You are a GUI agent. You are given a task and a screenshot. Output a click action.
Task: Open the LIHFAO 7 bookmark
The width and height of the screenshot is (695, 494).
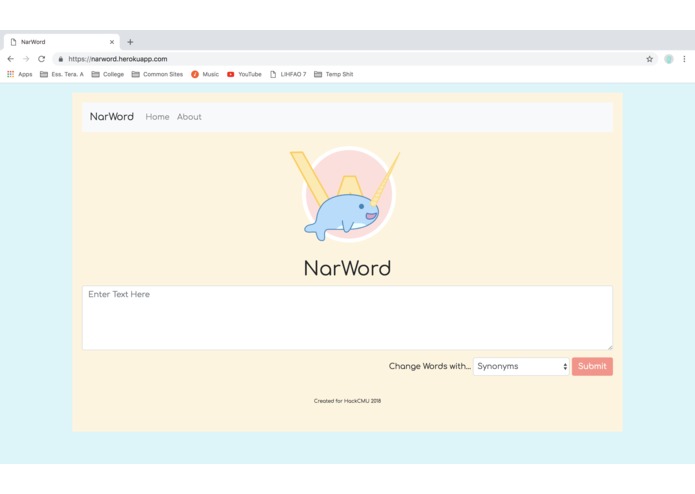click(x=288, y=74)
